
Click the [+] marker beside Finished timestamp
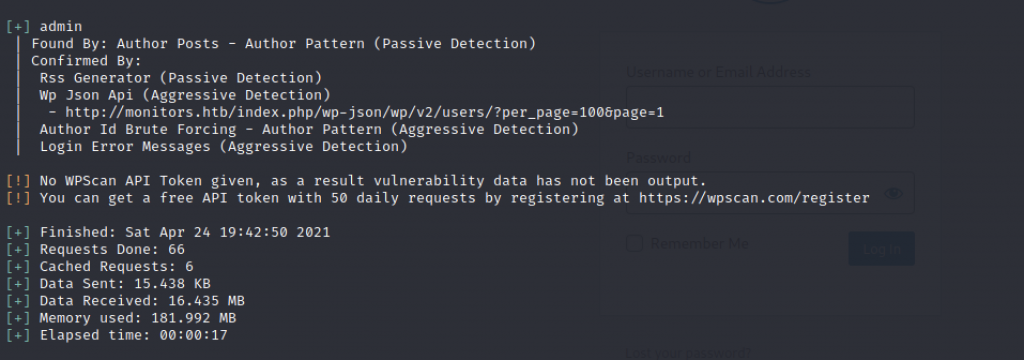point(18,233)
